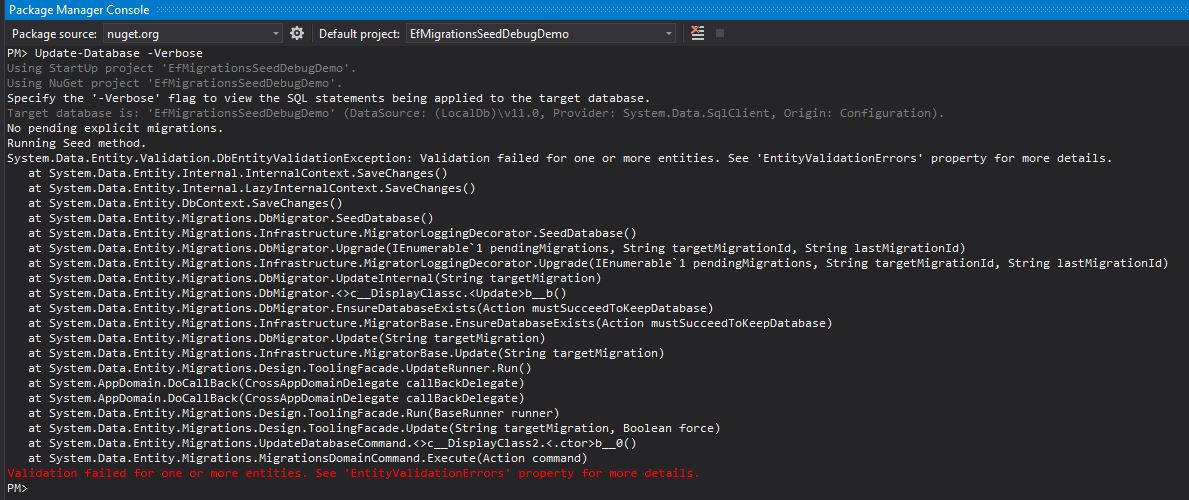Image resolution: width=1189 pixels, height=500 pixels.
Task: Click "Specify the '-Verbose' flag" line
Action: tap(328, 99)
